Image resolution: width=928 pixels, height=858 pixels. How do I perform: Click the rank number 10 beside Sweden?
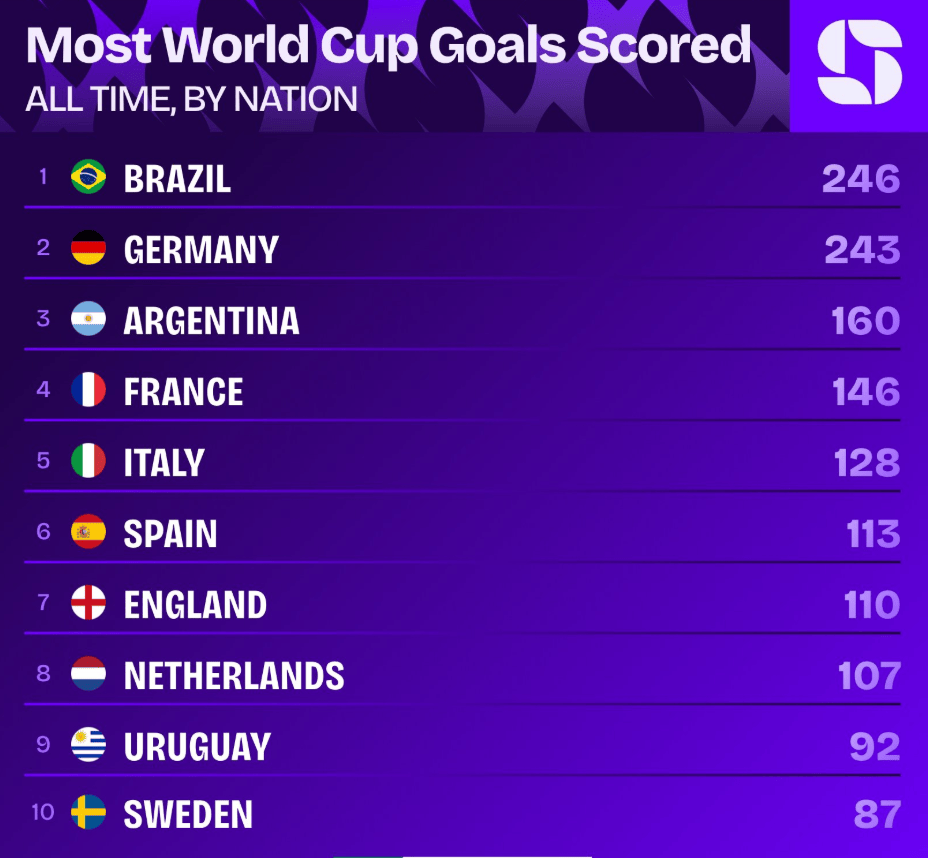(x=43, y=812)
